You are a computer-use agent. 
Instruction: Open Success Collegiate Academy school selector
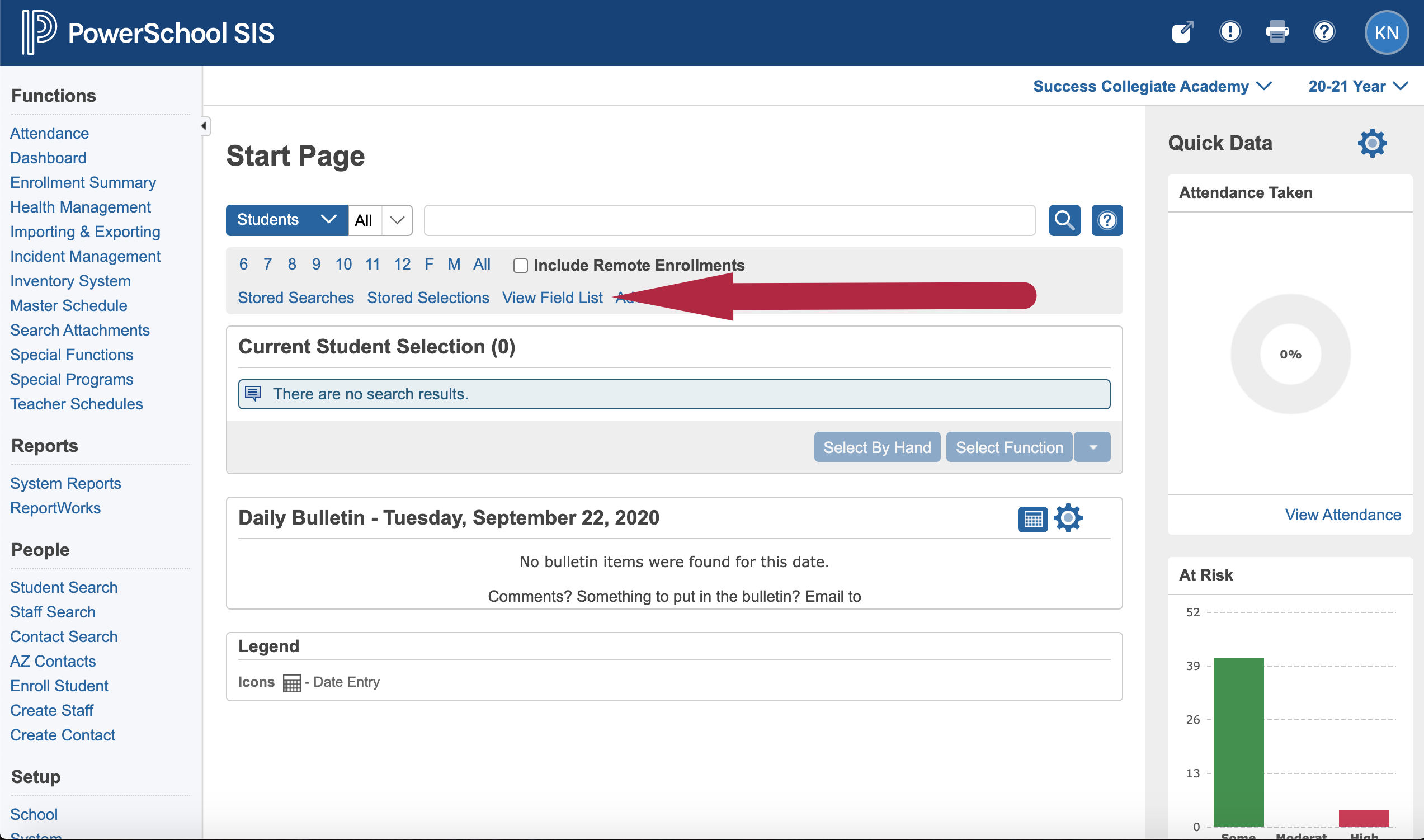click(x=1152, y=87)
